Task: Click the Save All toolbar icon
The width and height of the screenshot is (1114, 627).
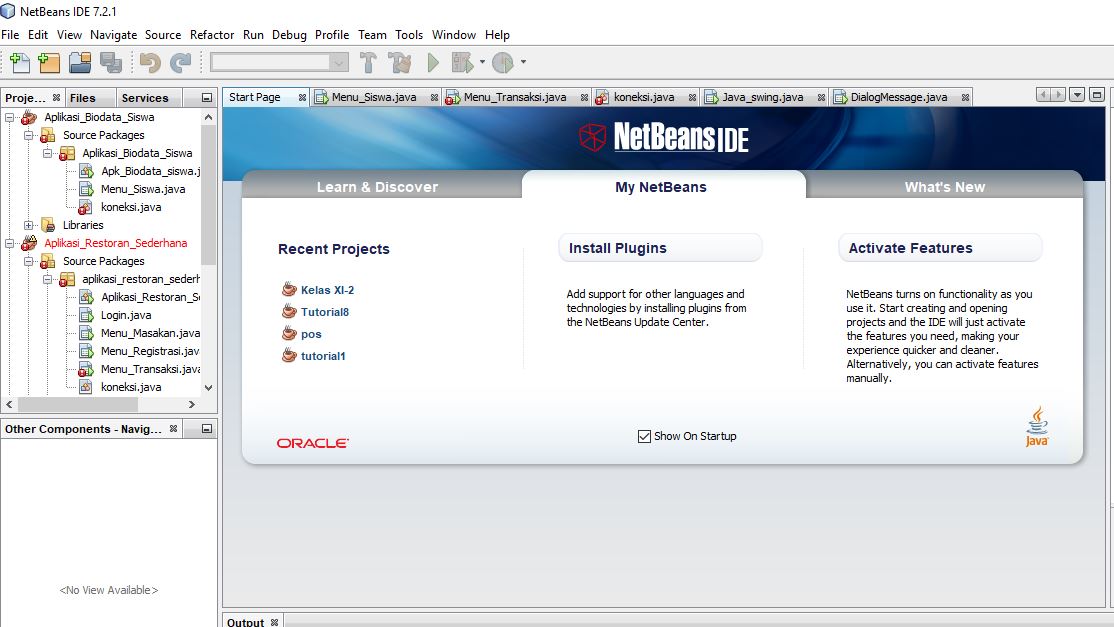Action: [111, 62]
